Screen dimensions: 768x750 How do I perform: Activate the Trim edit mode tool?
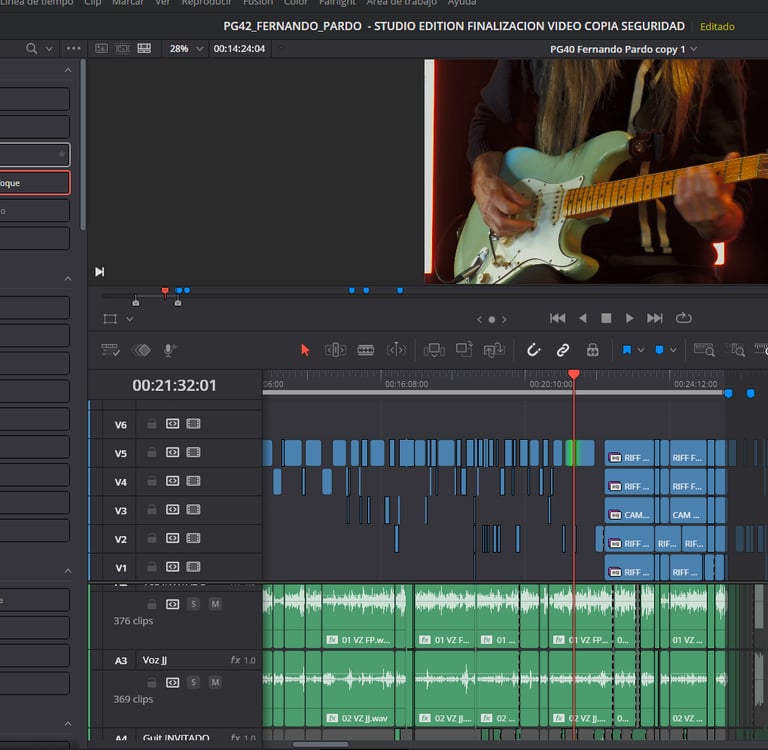point(336,350)
